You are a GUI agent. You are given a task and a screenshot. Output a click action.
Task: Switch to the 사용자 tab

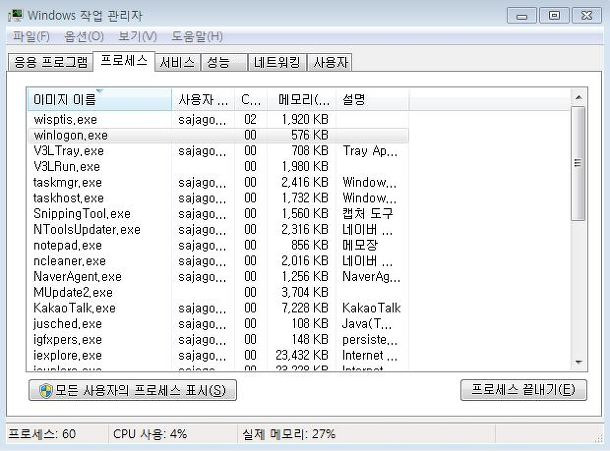(330, 62)
